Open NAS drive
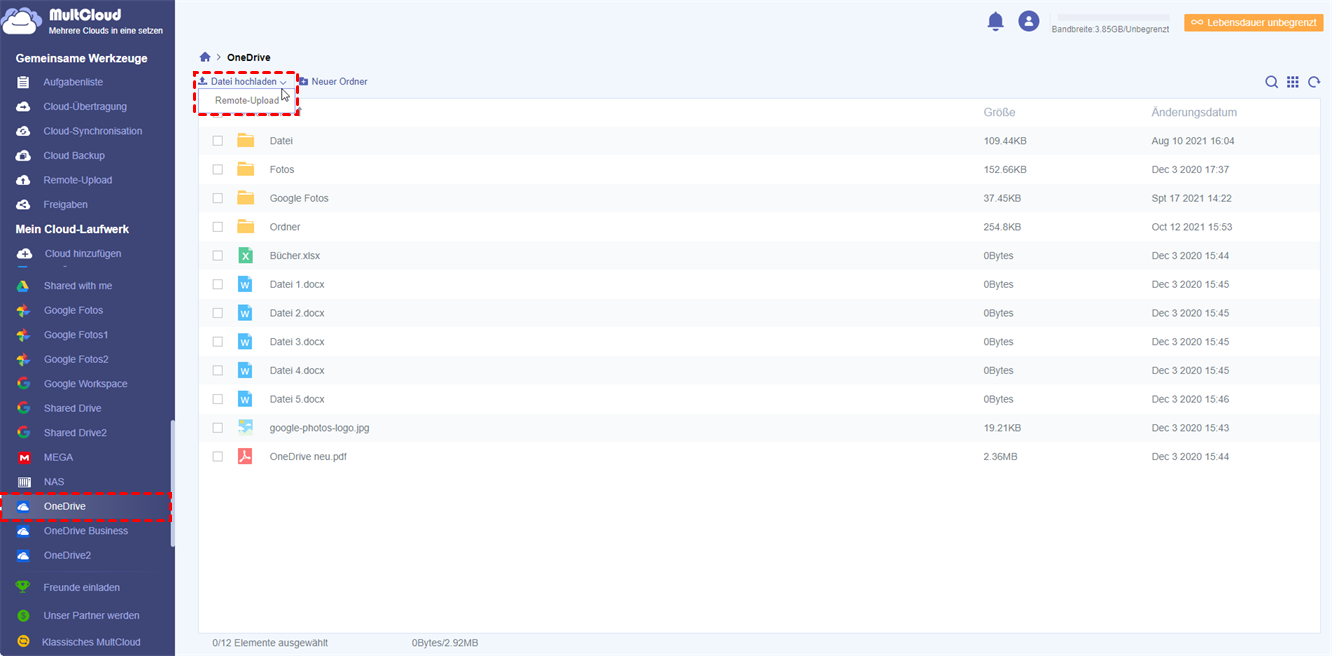Image resolution: width=1332 pixels, height=656 pixels. tap(54, 482)
